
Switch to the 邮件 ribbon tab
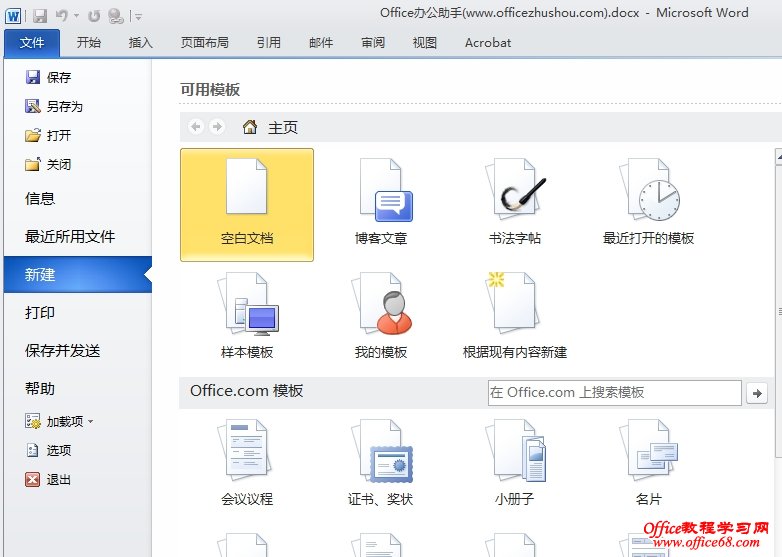pyautogui.click(x=321, y=43)
